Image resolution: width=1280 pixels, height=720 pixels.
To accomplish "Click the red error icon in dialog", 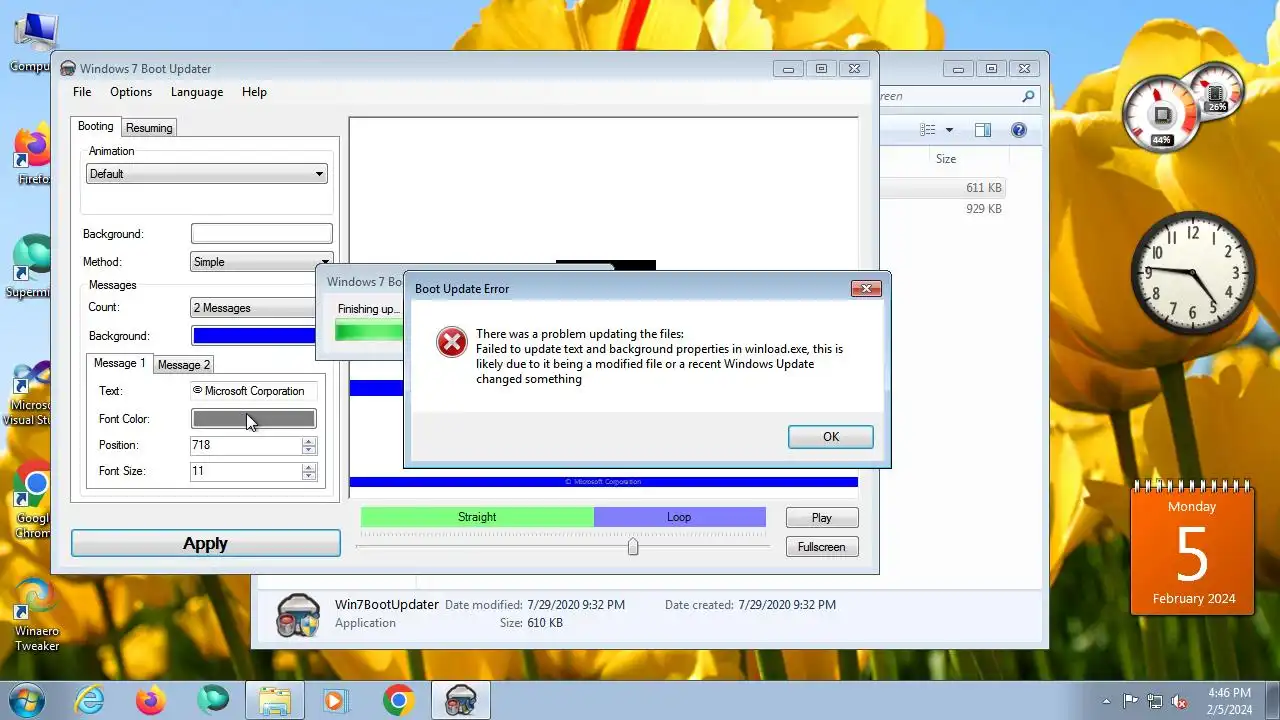I will coord(452,343).
